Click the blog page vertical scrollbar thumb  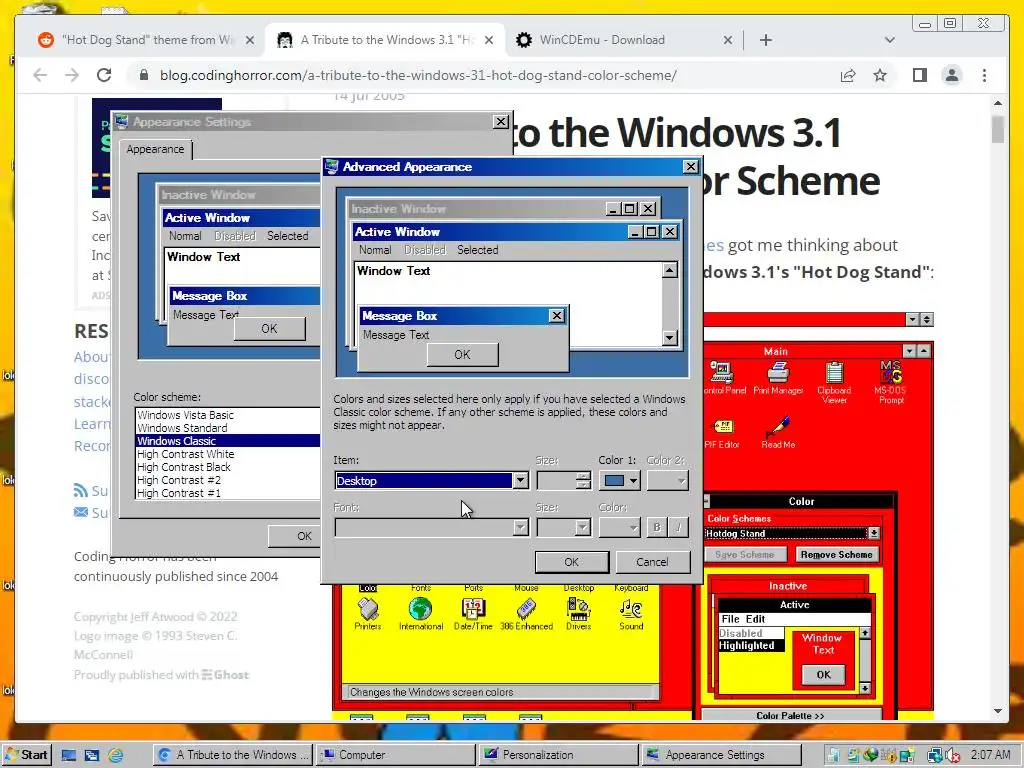point(997,129)
